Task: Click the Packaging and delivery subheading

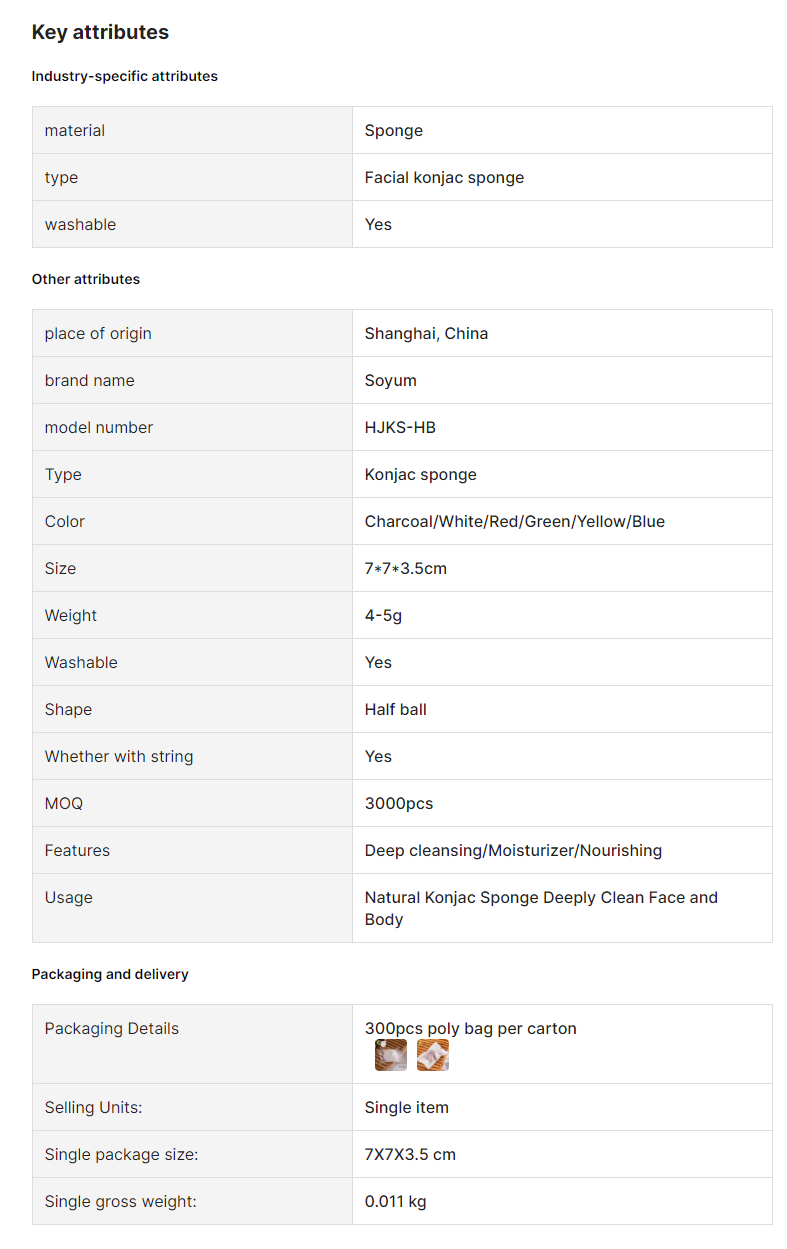Action: point(110,974)
